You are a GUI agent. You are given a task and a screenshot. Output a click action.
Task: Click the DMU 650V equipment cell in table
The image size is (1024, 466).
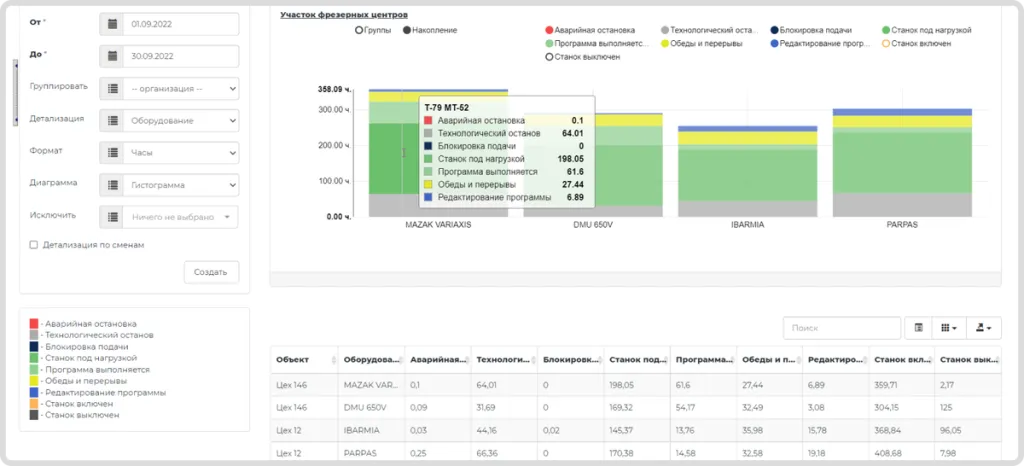pyautogui.click(x=371, y=408)
